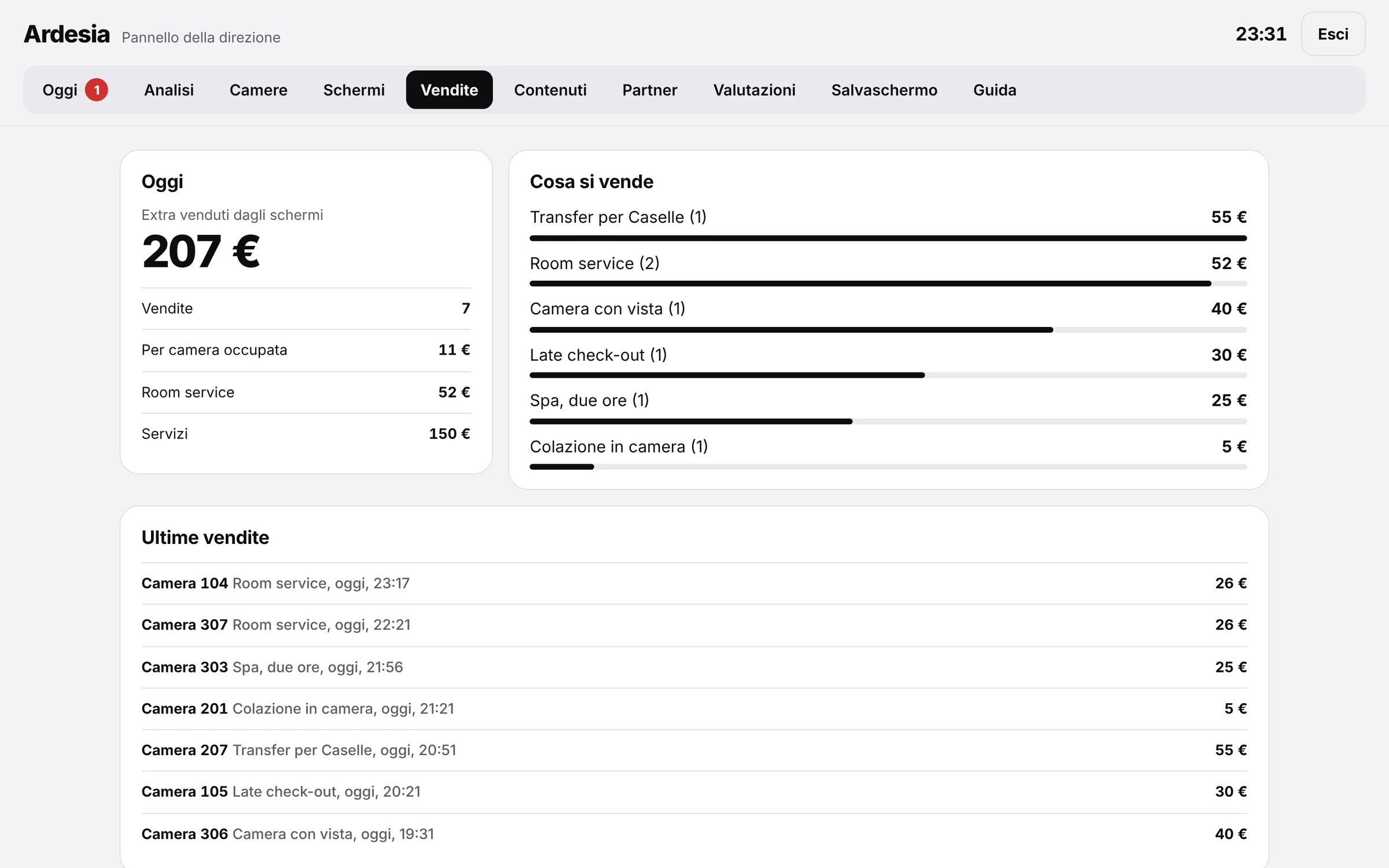Go to the Salvaschermo tab
This screenshot has width=1389, height=868.
(x=884, y=90)
